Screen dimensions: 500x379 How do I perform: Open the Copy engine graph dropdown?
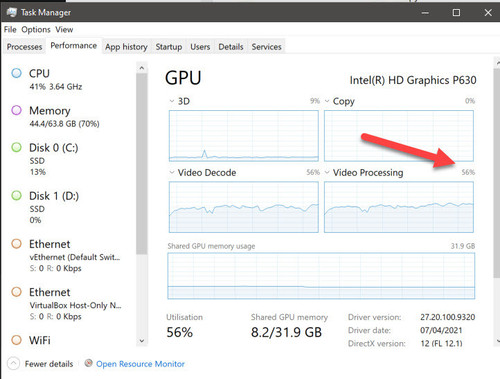pyautogui.click(x=327, y=101)
